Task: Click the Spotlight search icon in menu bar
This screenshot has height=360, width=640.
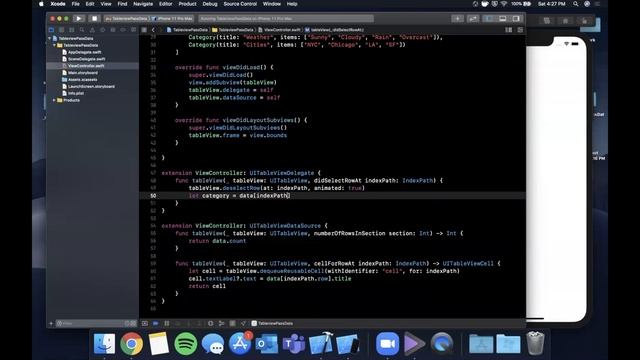Action: 576,4
